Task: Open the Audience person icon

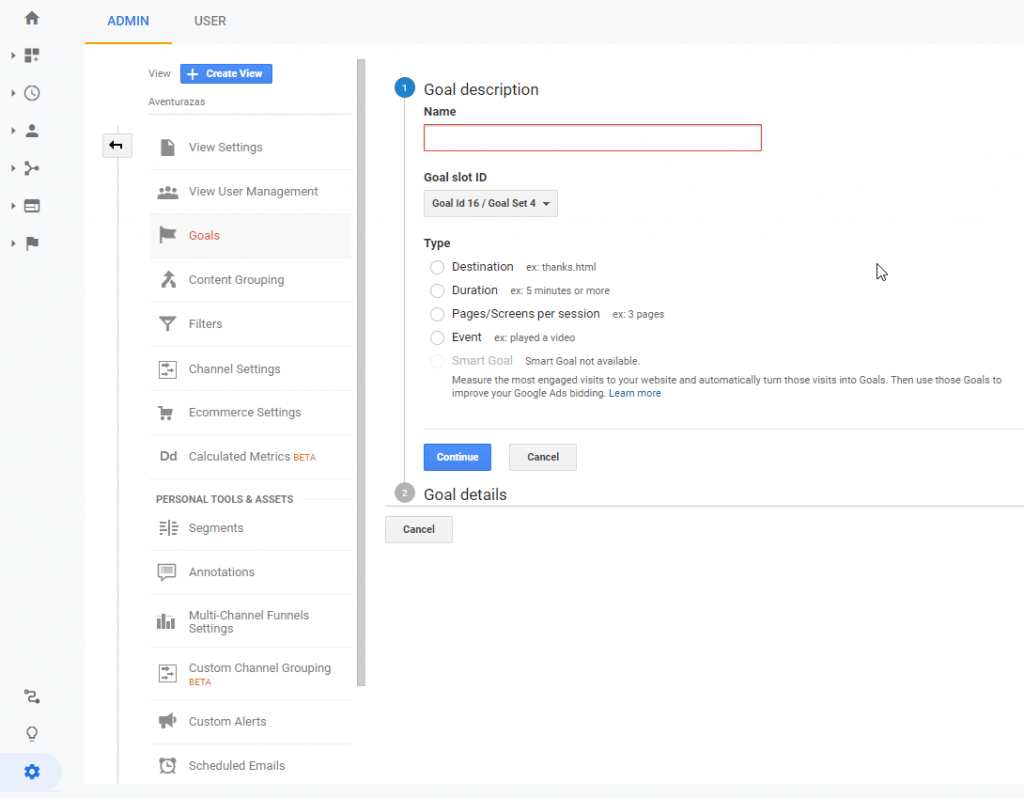Action: pos(31,131)
